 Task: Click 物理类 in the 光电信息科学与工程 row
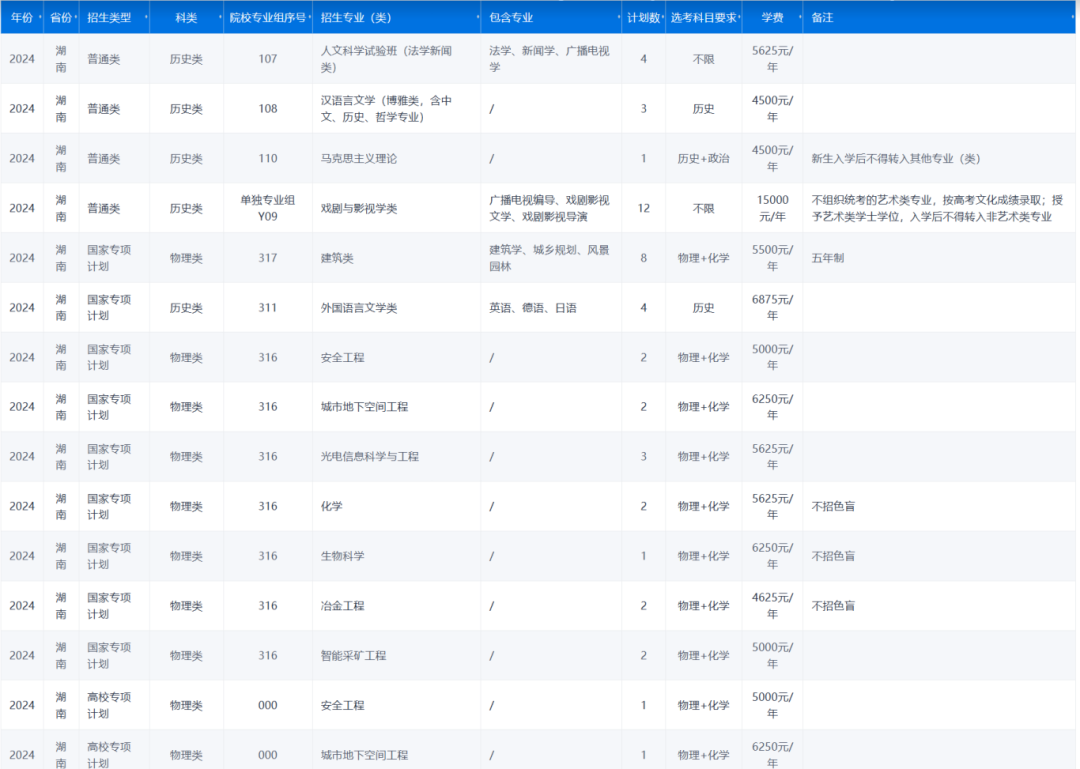[186, 456]
